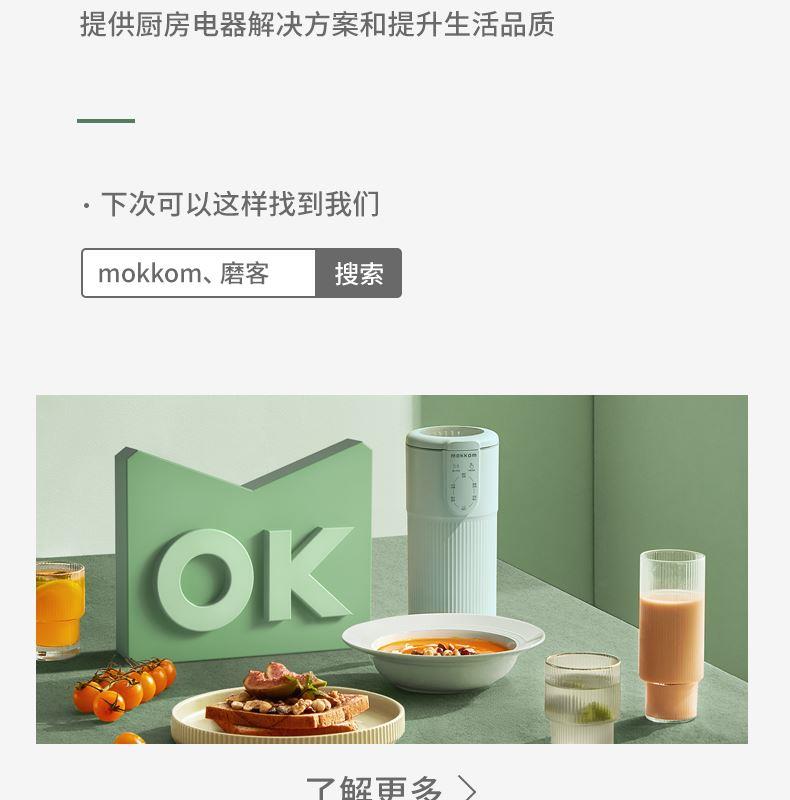The height and width of the screenshot is (800, 790).
Task: Click the chevron arrow next to 了解更多
Action: [466, 789]
